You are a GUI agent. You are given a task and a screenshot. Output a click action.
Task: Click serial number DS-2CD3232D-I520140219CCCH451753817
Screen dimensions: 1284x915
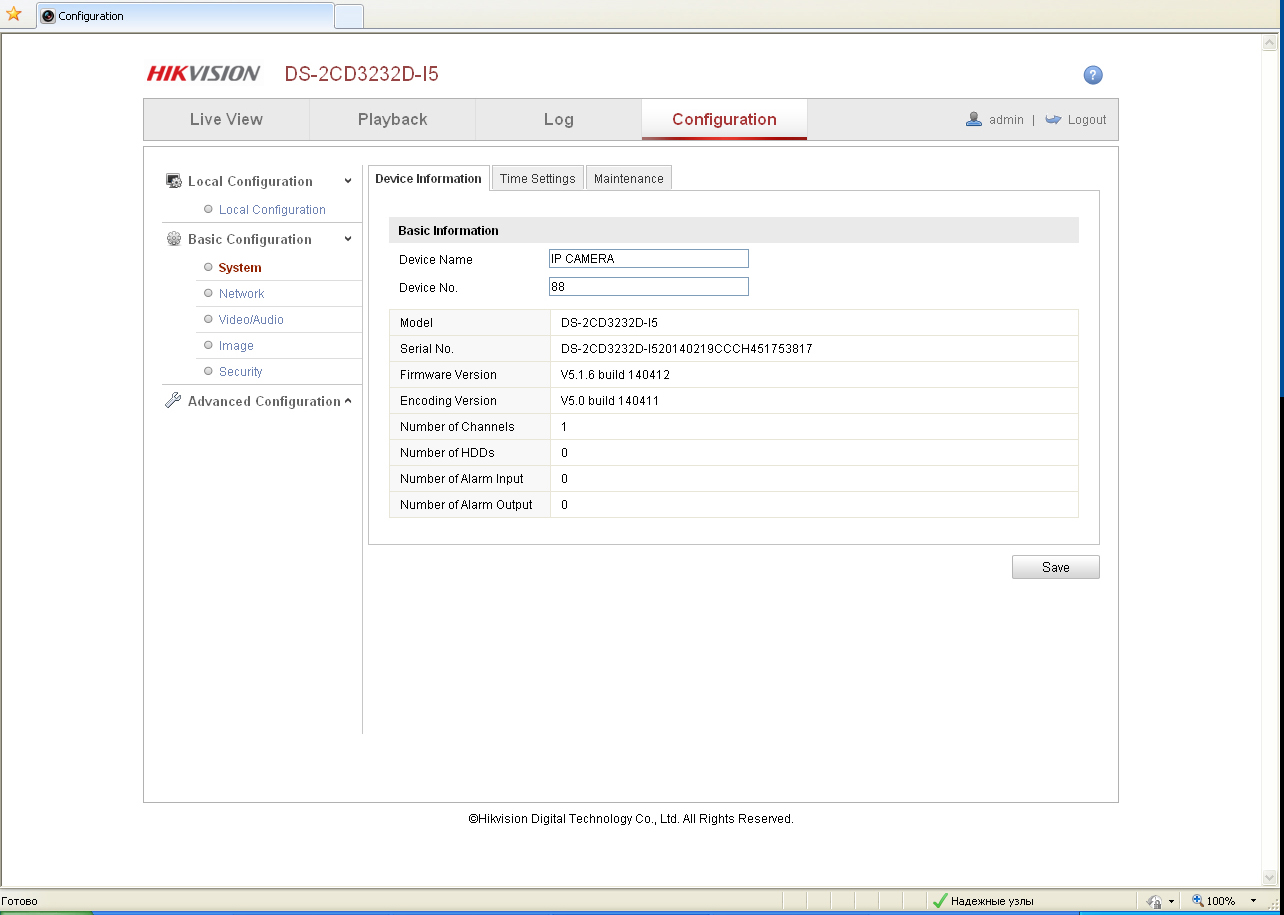point(686,349)
